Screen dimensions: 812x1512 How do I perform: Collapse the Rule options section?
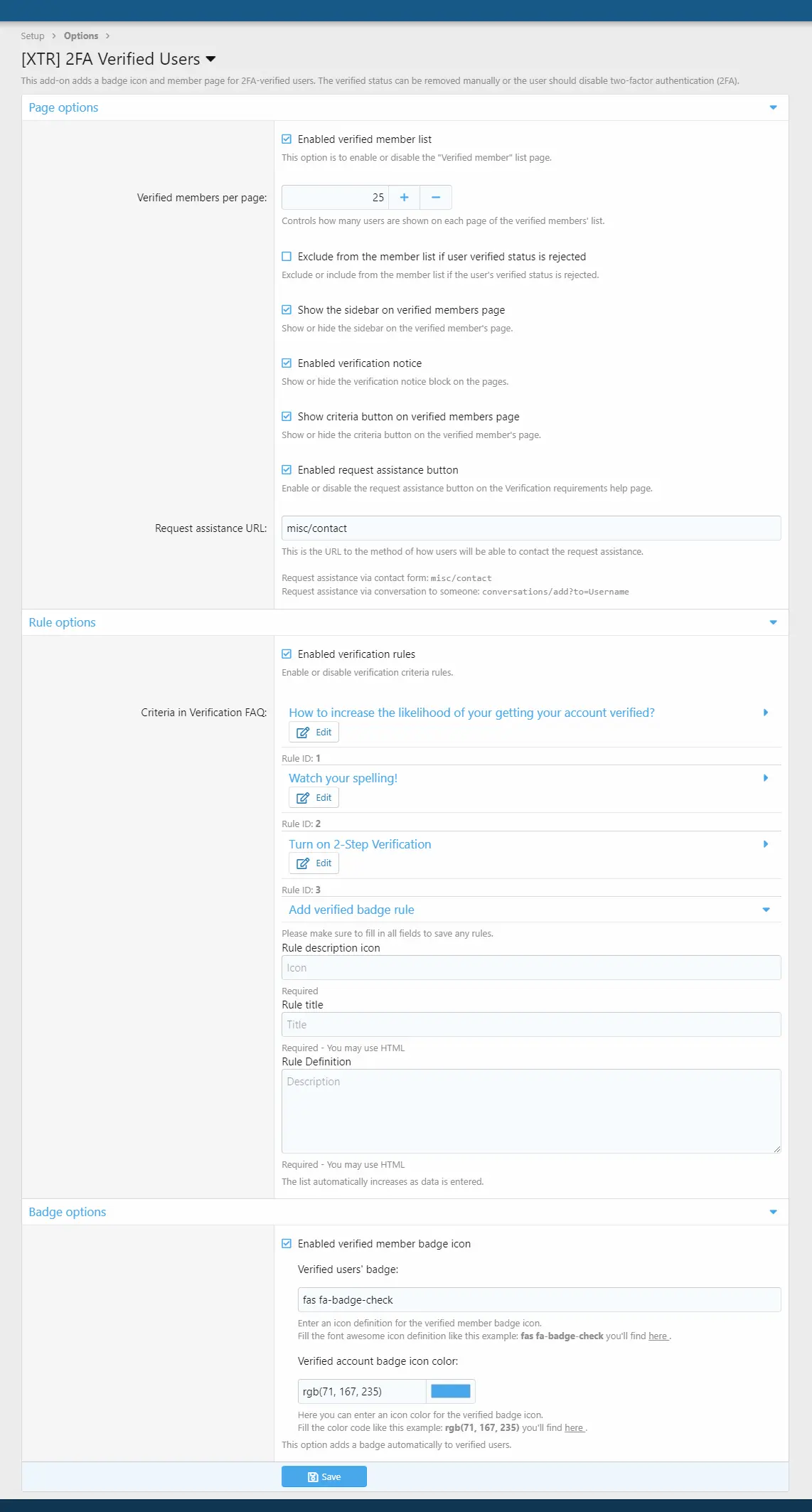773,622
